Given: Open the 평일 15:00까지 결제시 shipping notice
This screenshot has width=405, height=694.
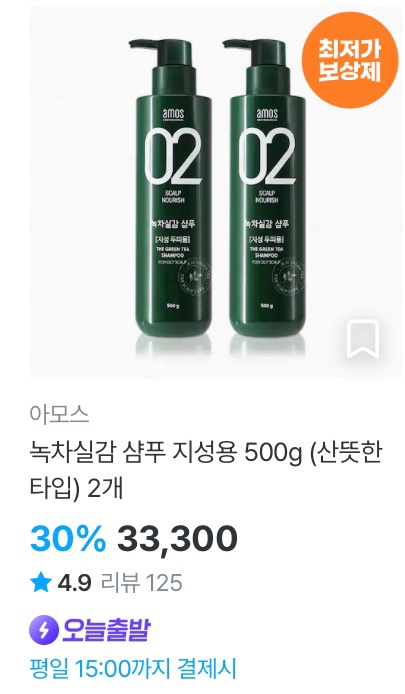Looking at the screenshot, I should [132, 668].
